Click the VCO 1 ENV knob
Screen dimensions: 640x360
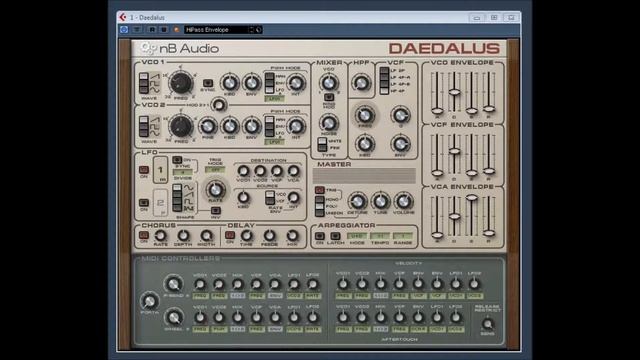pyautogui.click(x=251, y=83)
